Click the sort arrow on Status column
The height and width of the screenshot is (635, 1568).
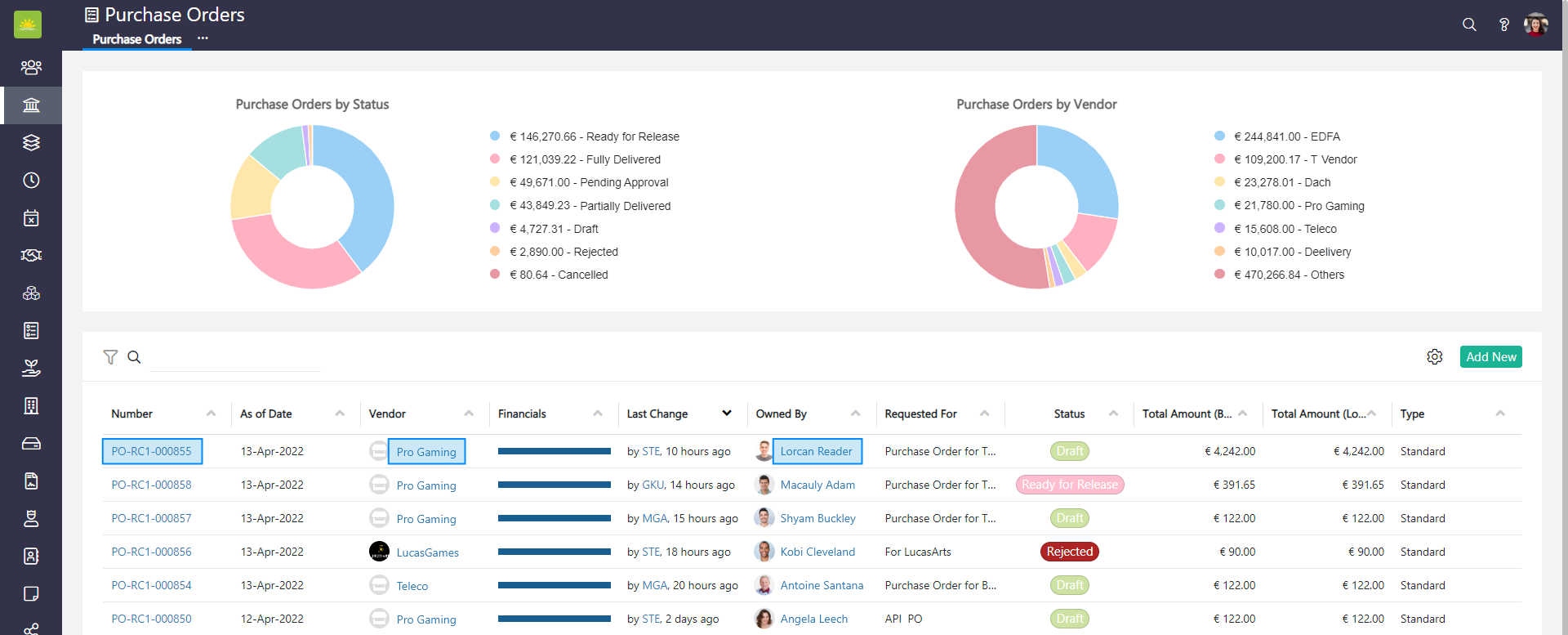[1113, 414]
